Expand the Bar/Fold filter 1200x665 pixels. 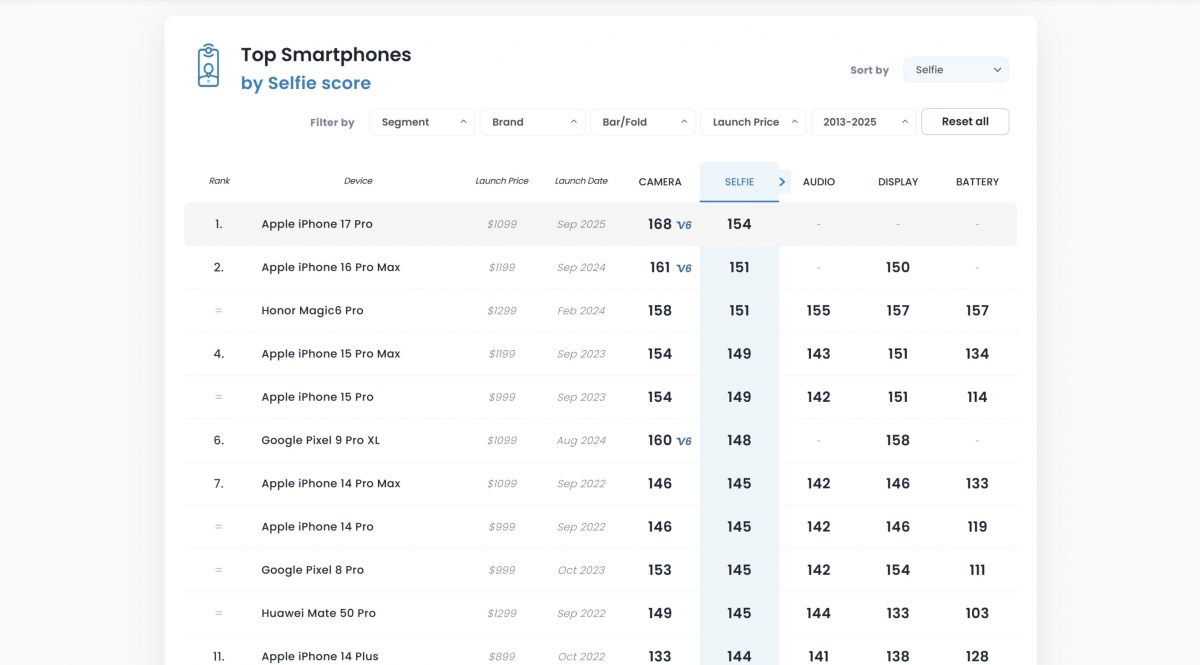click(642, 122)
